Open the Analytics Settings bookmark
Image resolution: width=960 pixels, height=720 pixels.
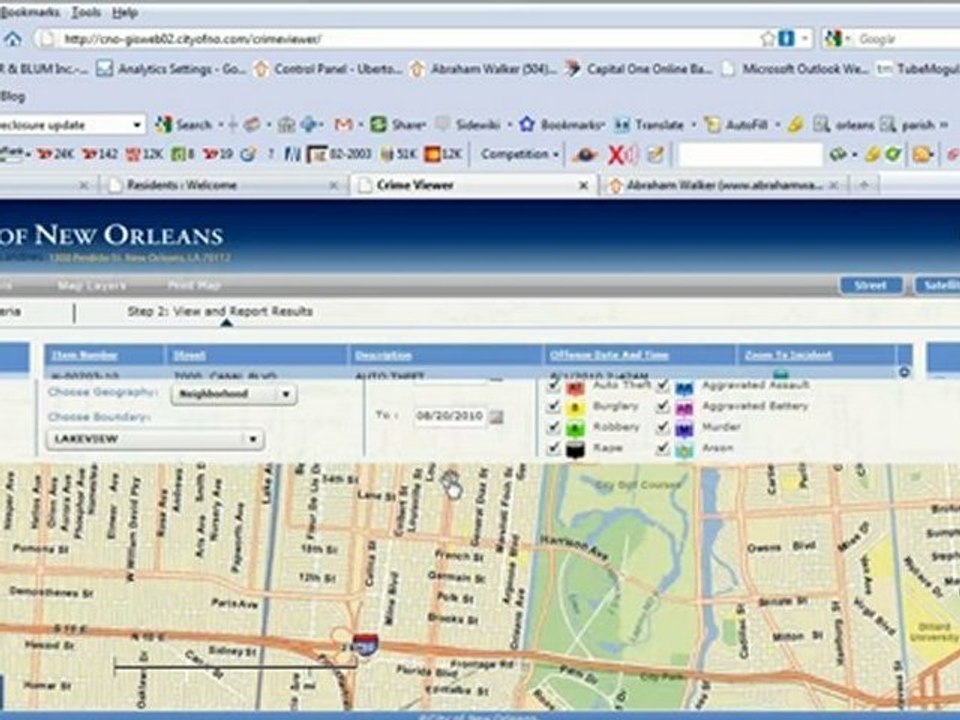[171, 69]
